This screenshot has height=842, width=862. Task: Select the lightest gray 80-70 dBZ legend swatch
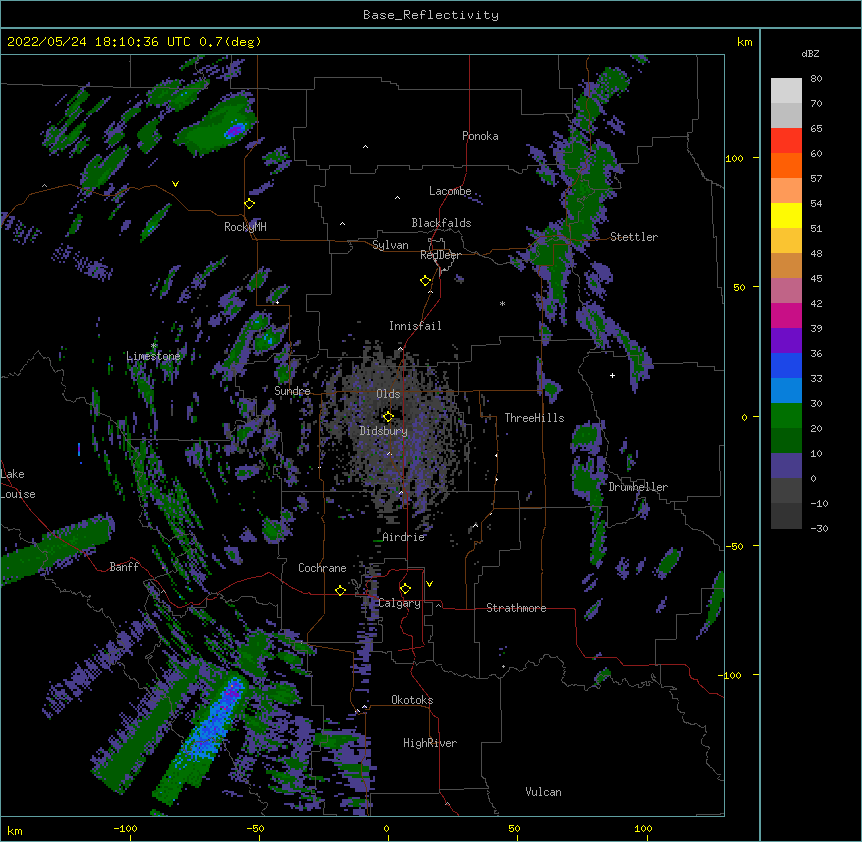[x=786, y=91]
